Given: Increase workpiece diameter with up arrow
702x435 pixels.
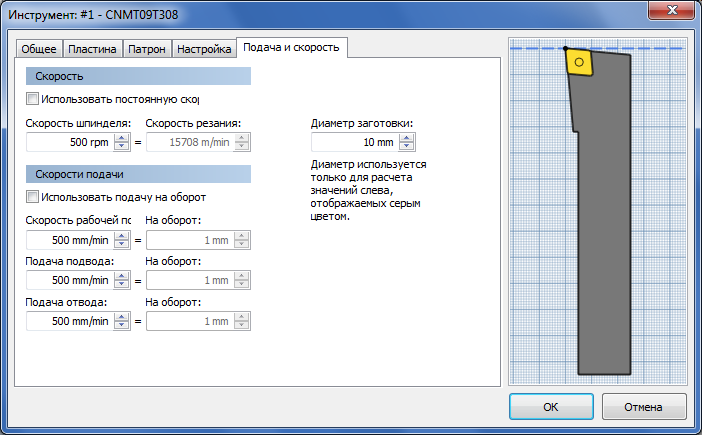Looking at the screenshot, I should pyautogui.click(x=407, y=138).
